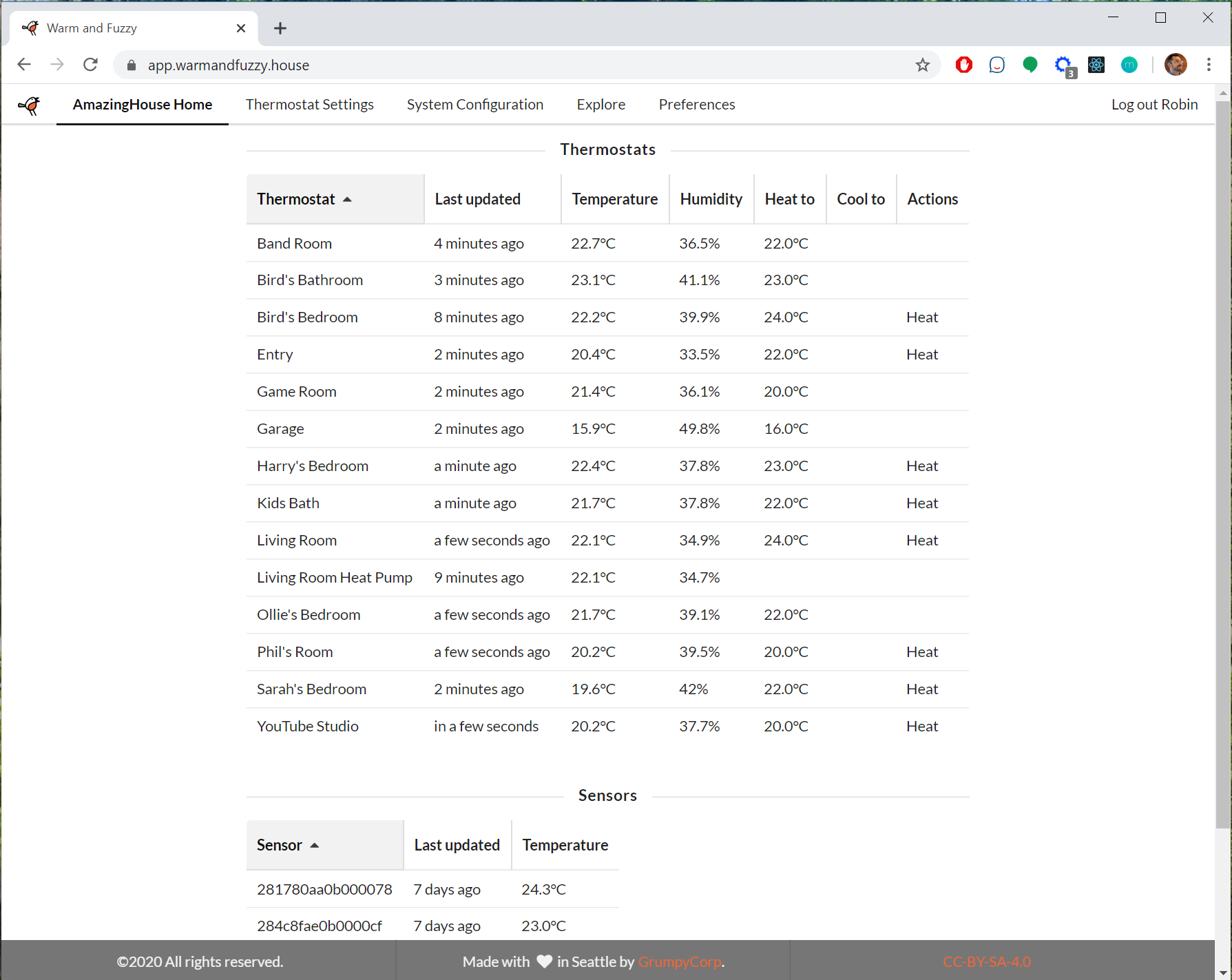Viewport: 1232px width, 980px height.
Task: Reload the page
Action: 90,65
